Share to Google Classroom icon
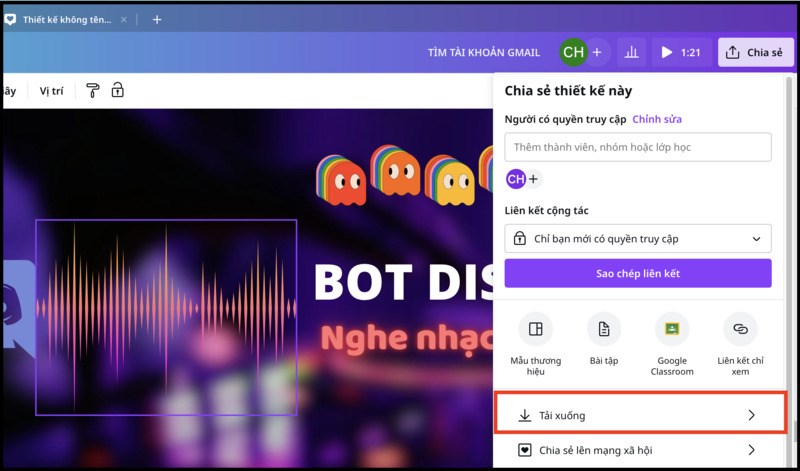Viewport: 800px width, 471px height. 672,329
